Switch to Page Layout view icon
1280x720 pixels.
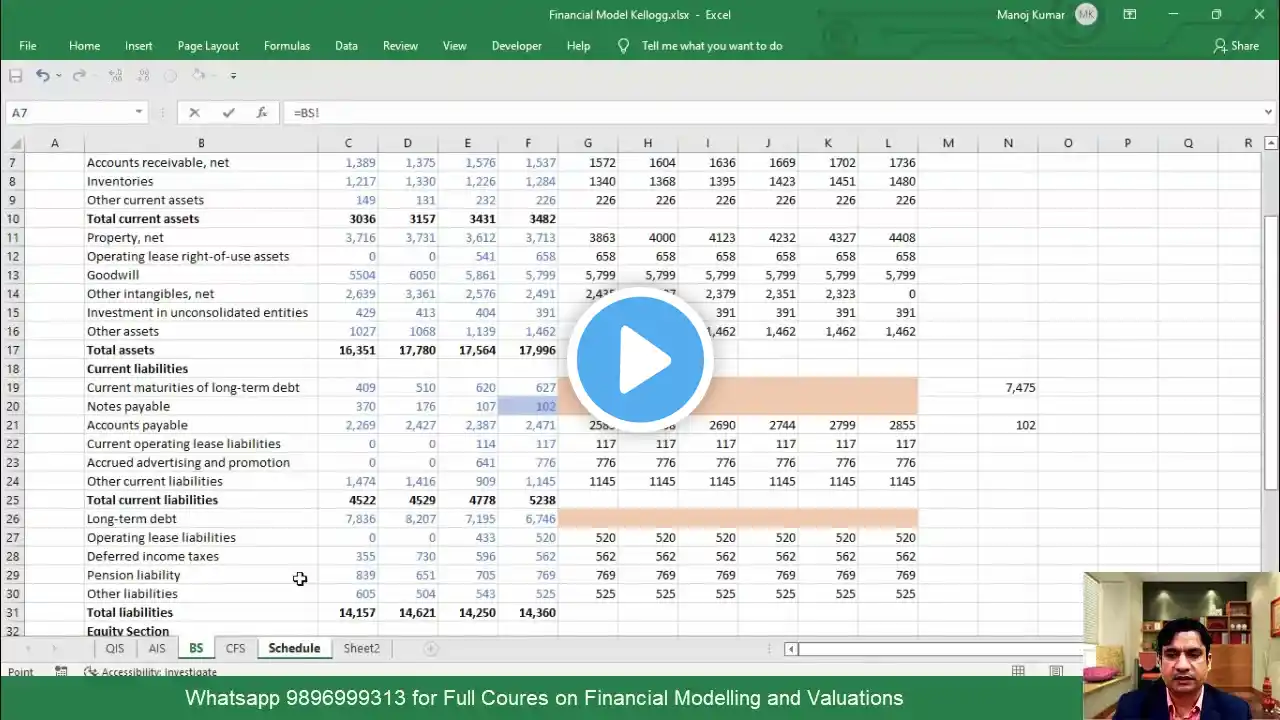coord(1057,671)
